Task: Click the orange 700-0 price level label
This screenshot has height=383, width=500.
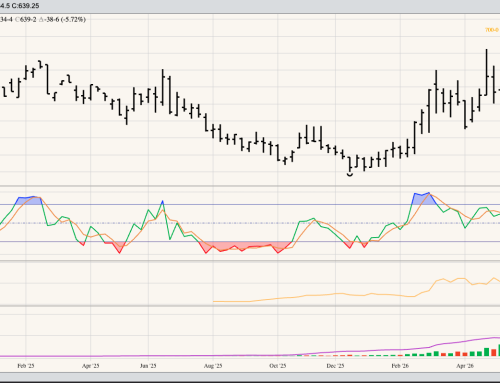Action: coord(492,30)
